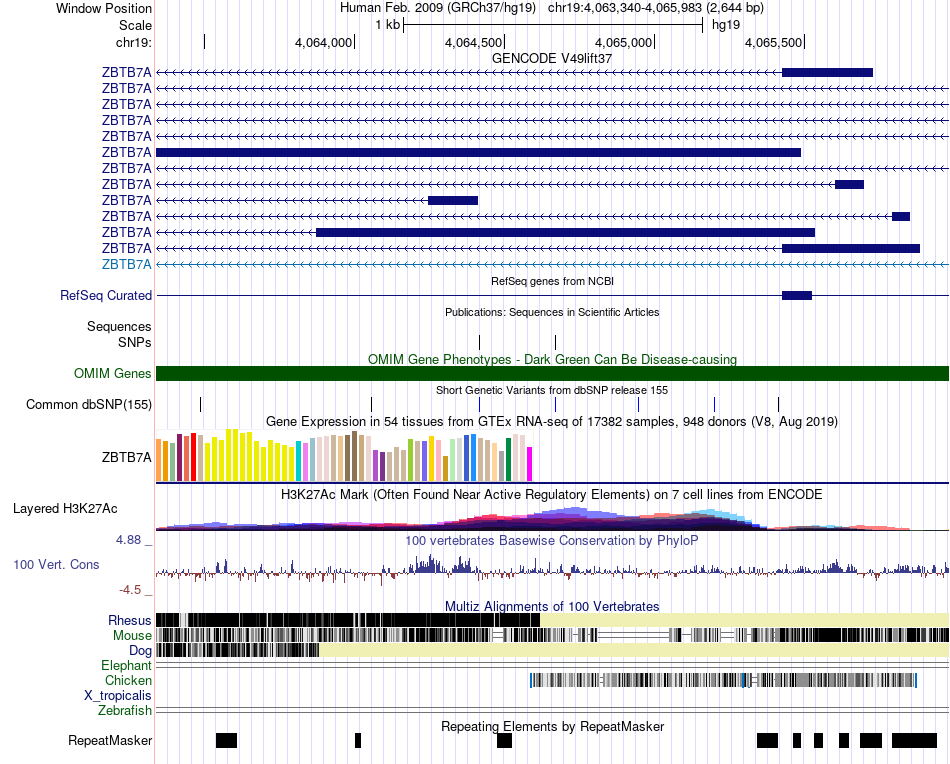Click the 100 Vert. Cons label
The height and width of the screenshot is (764, 950).
pos(56,564)
